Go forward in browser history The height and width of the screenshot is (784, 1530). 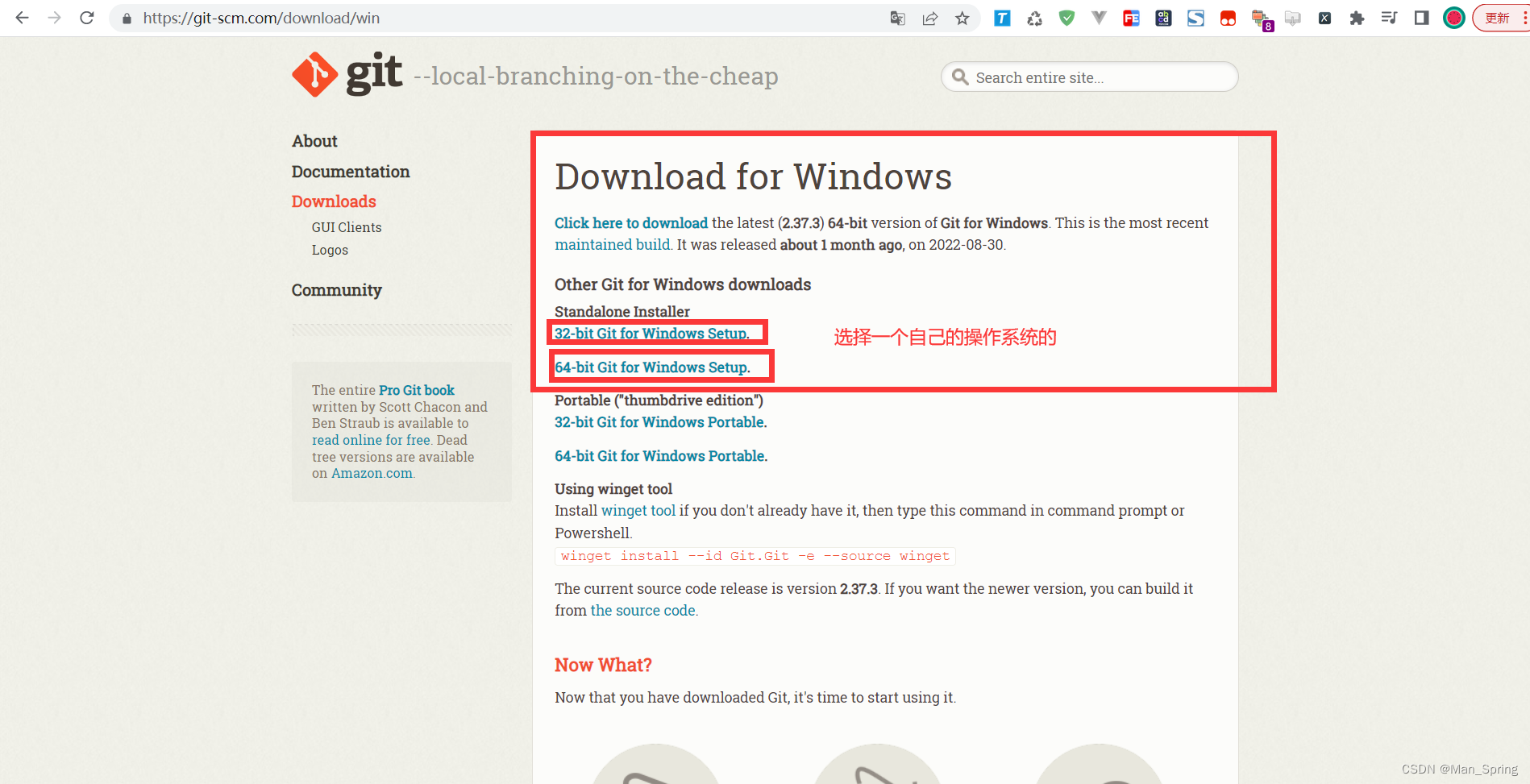pos(54,18)
